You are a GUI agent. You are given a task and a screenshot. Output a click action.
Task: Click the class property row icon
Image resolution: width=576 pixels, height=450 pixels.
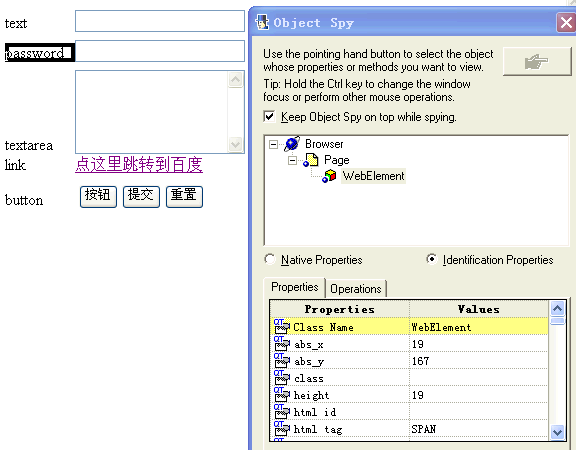(x=282, y=378)
